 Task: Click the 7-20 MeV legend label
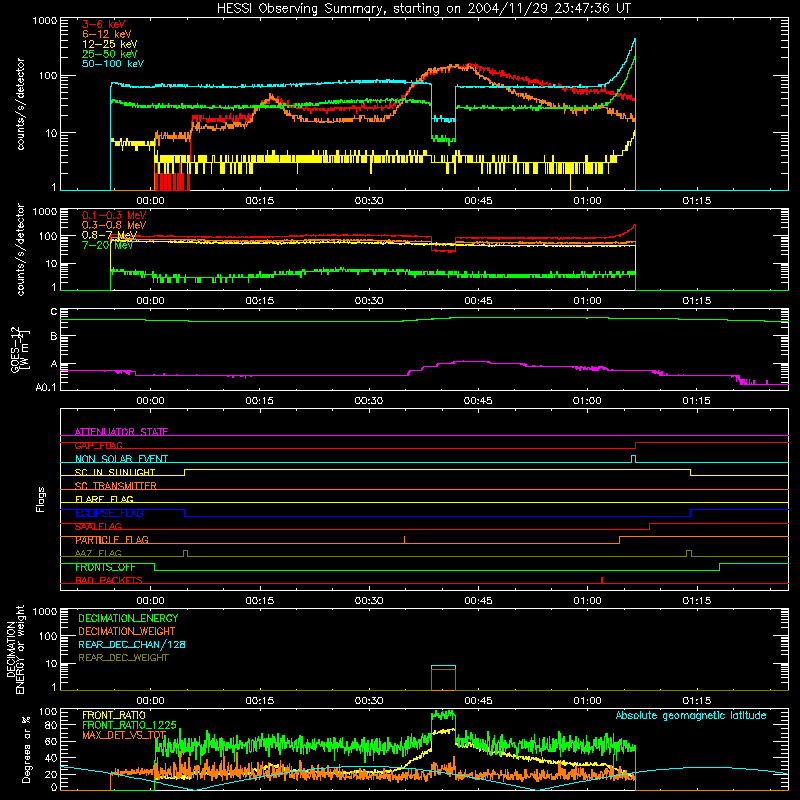pyautogui.click(x=107, y=245)
